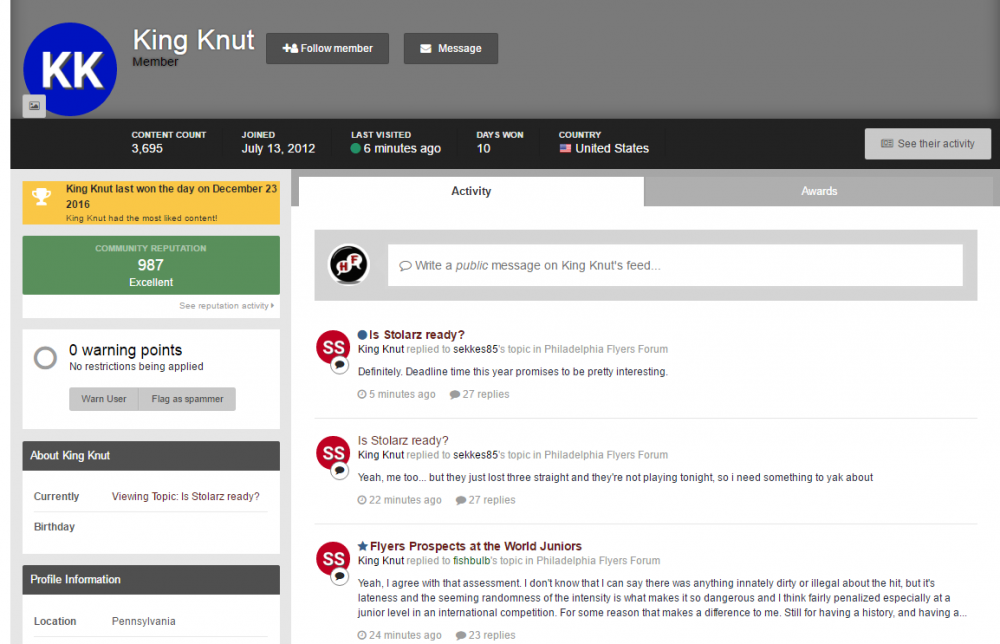Click the yellow trophy icon
This screenshot has width=1000, height=644.
41,196
